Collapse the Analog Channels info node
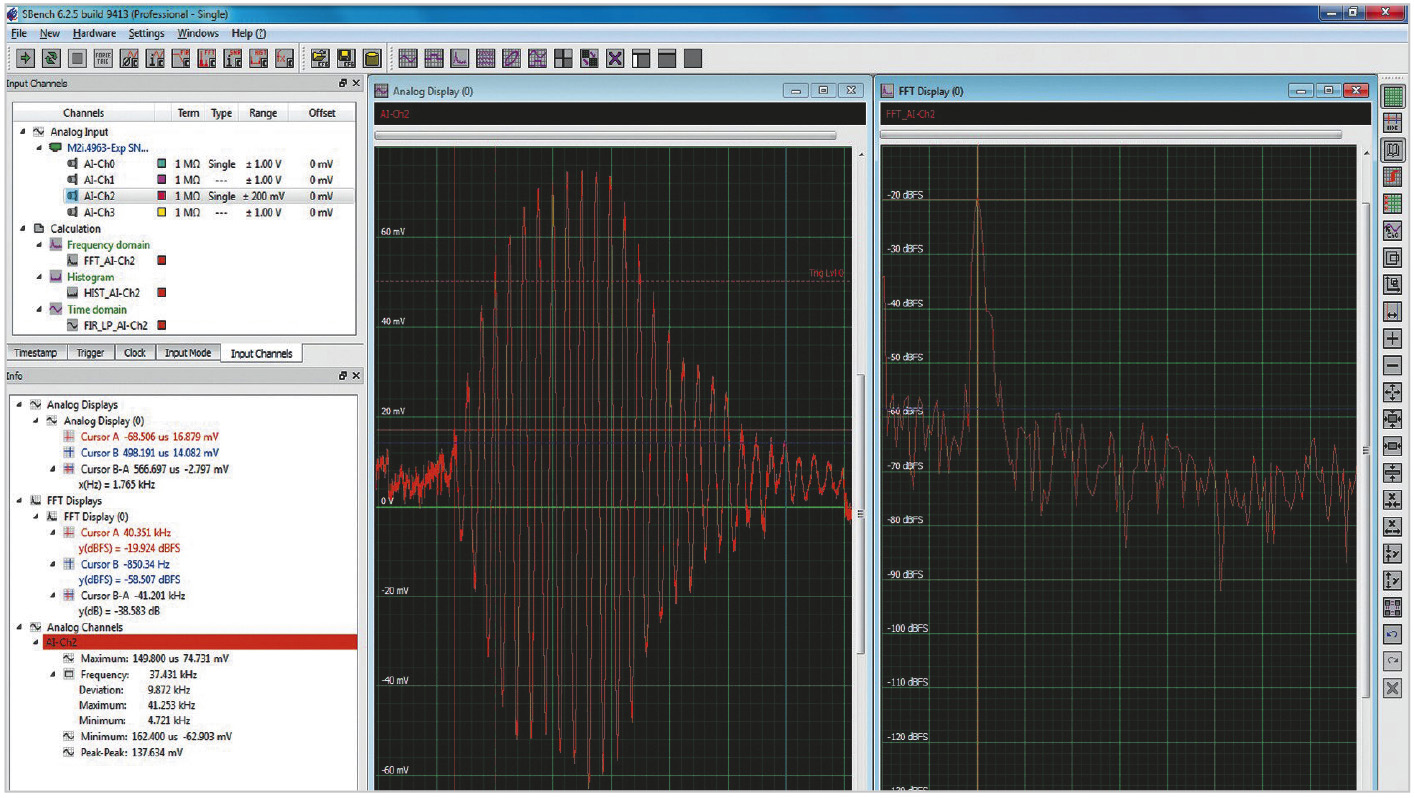 click(21, 627)
